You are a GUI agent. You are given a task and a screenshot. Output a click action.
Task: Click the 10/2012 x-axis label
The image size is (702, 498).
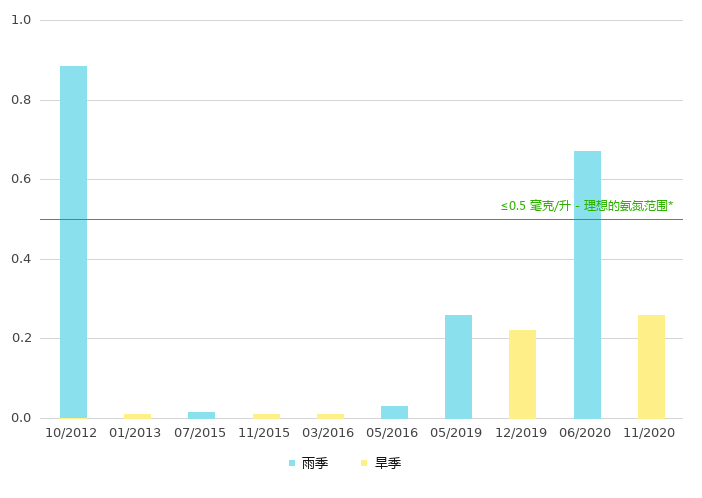point(71,433)
